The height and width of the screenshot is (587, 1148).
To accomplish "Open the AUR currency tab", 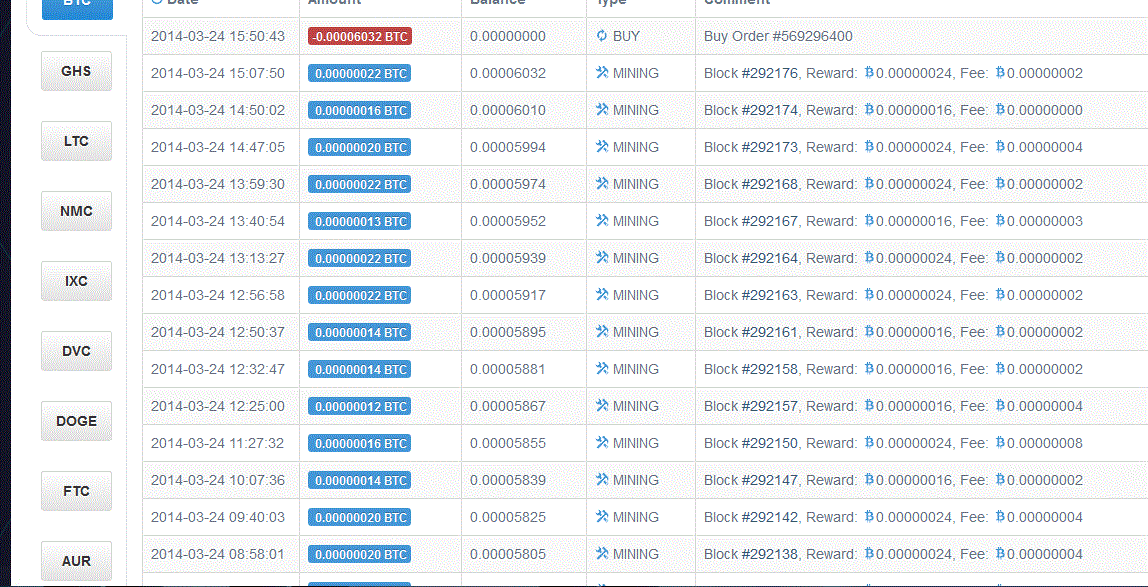I will click(x=76, y=561).
